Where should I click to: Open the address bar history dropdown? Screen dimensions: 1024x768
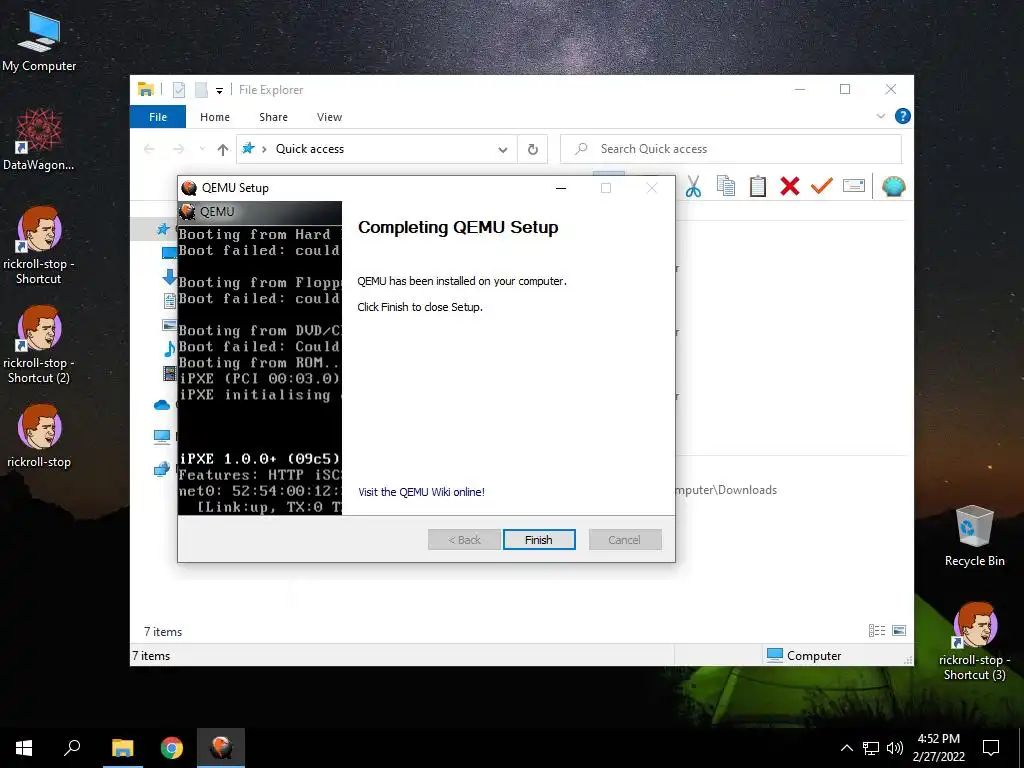pyautogui.click(x=502, y=150)
